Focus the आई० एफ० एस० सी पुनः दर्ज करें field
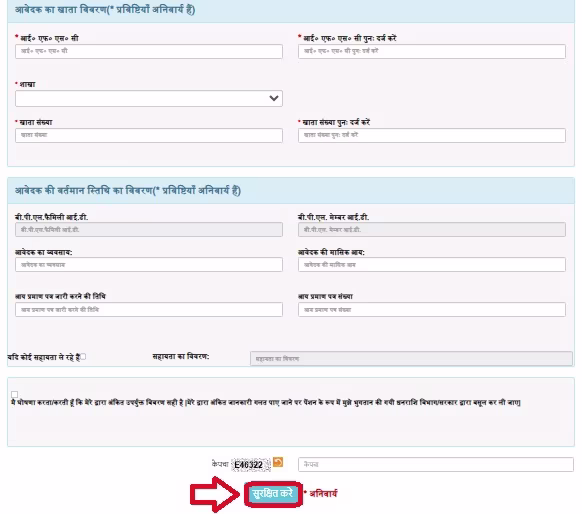Viewport: 582px width, 514px height. click(x=432, y=51)
